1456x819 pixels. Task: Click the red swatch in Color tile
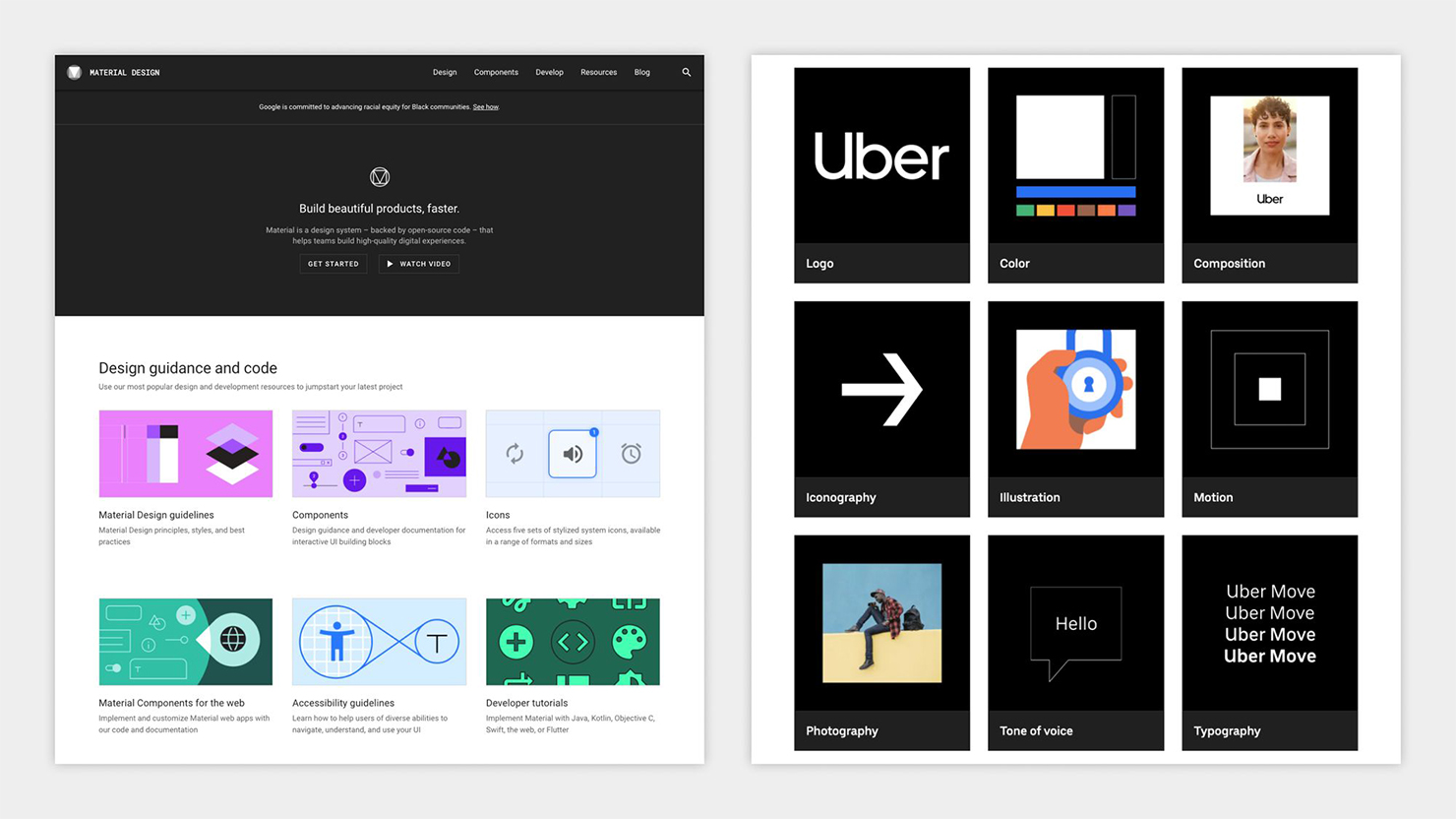point(1065,211)
